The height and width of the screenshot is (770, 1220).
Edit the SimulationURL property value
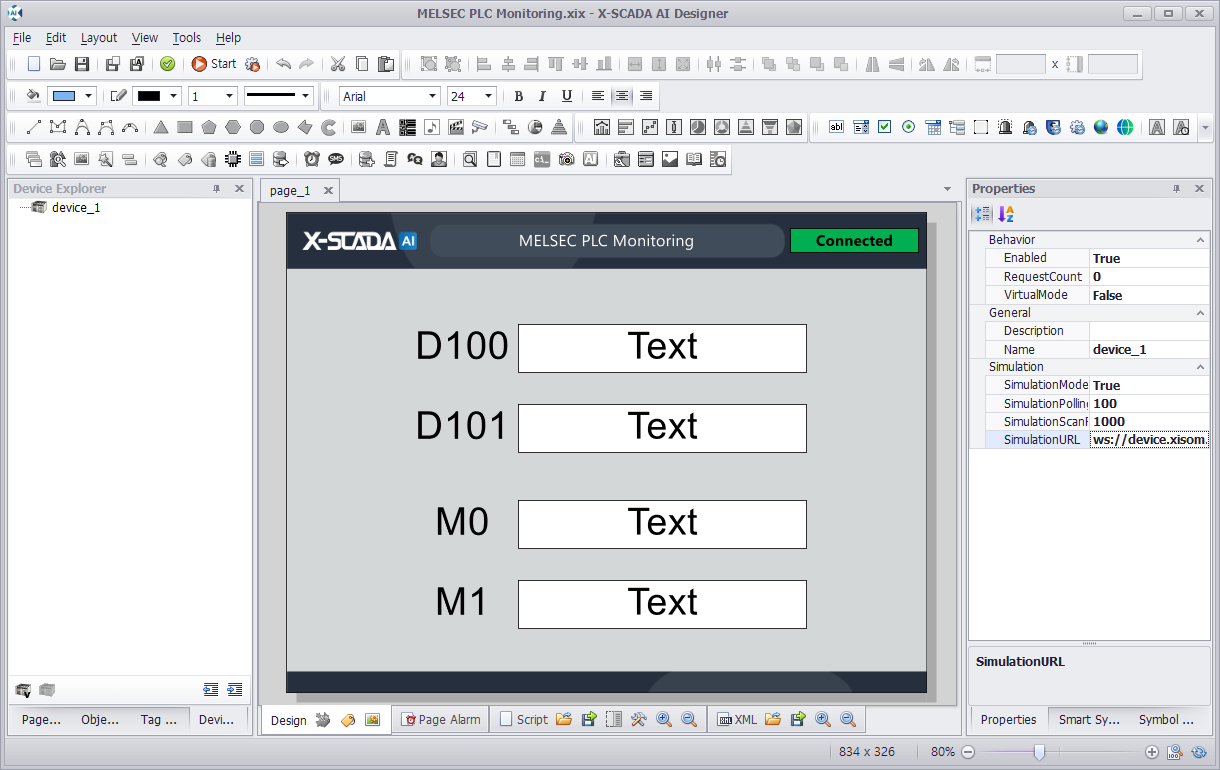click(x=1150, y=440)
